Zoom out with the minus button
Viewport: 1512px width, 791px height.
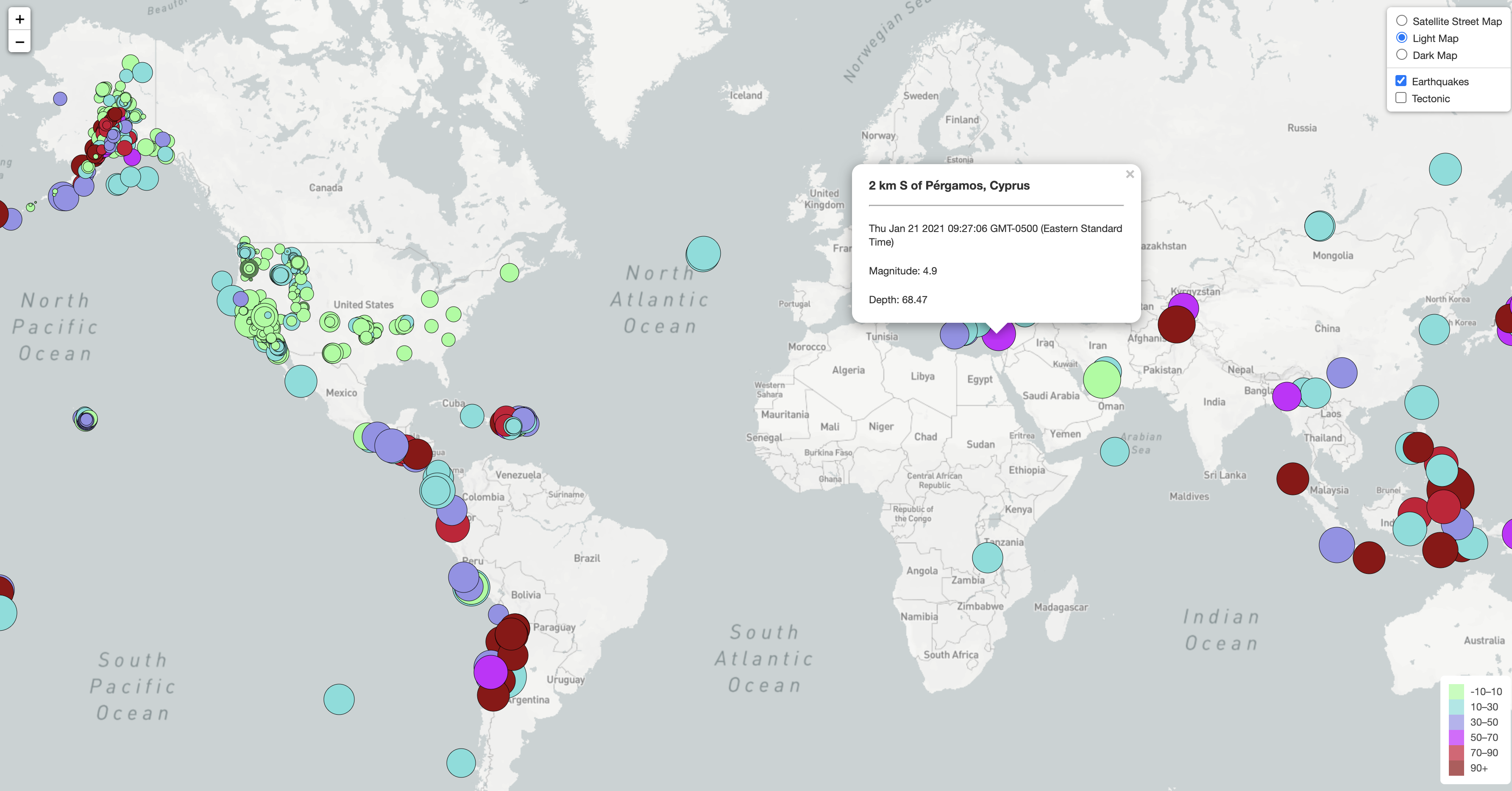click(x=19, y=42)
